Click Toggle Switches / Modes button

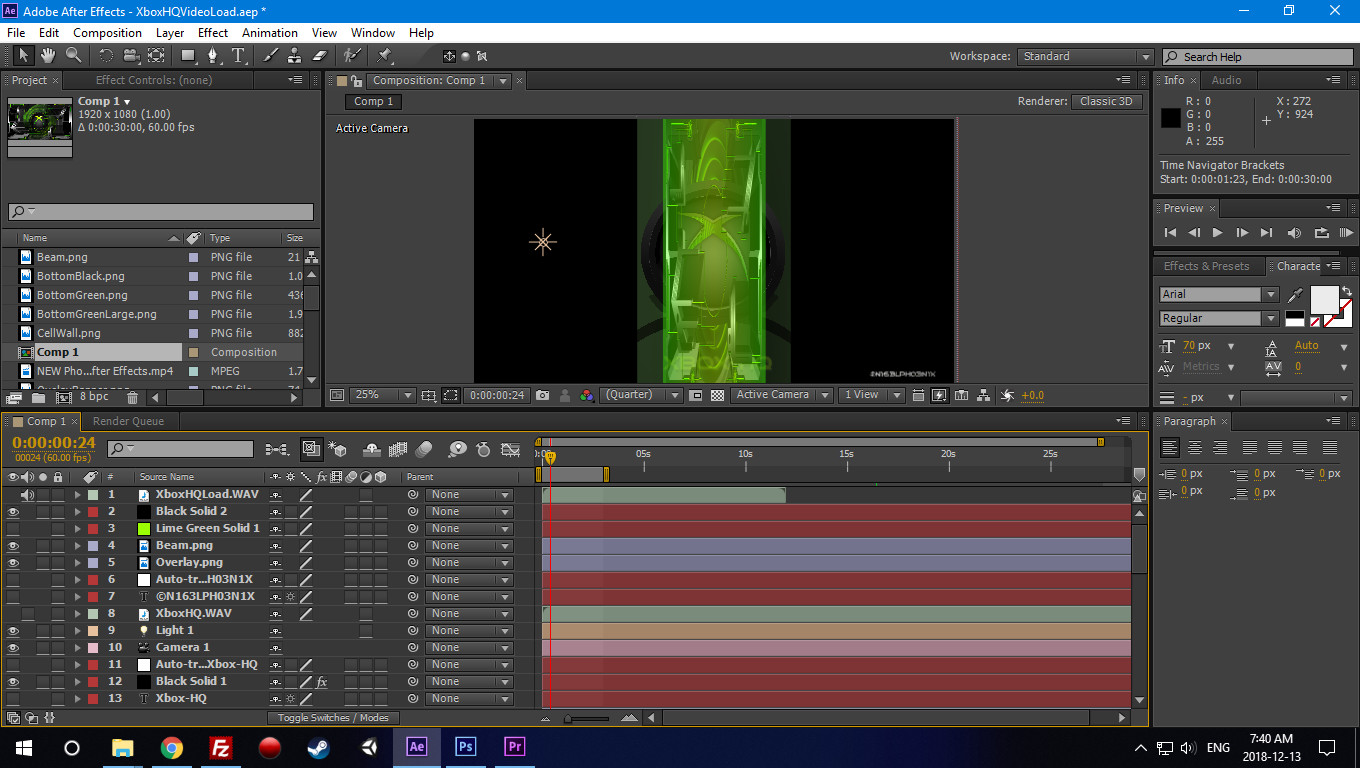tap(333, 717)
